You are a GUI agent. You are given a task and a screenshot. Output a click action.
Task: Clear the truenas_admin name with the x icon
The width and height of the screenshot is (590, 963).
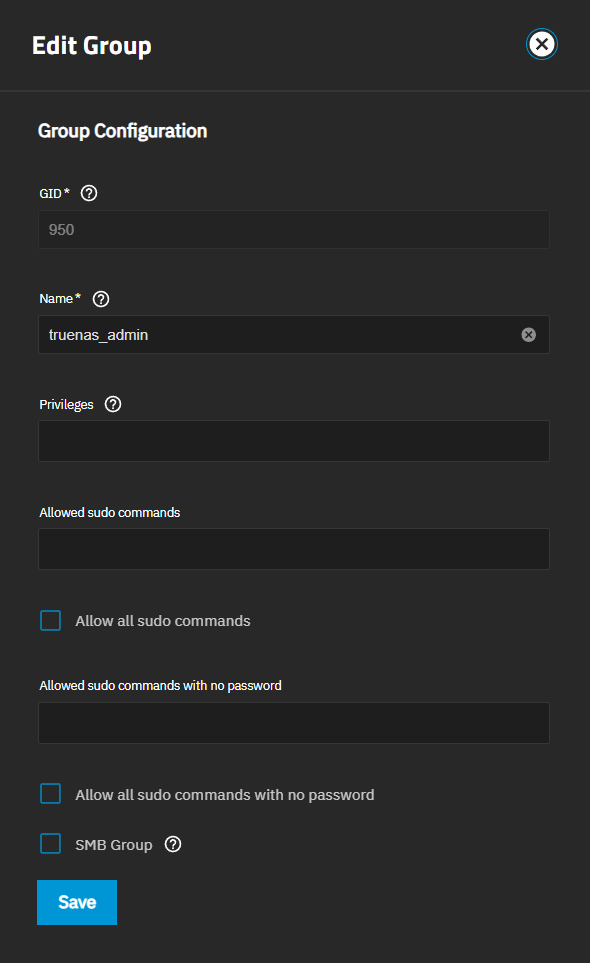coord(529,335)
